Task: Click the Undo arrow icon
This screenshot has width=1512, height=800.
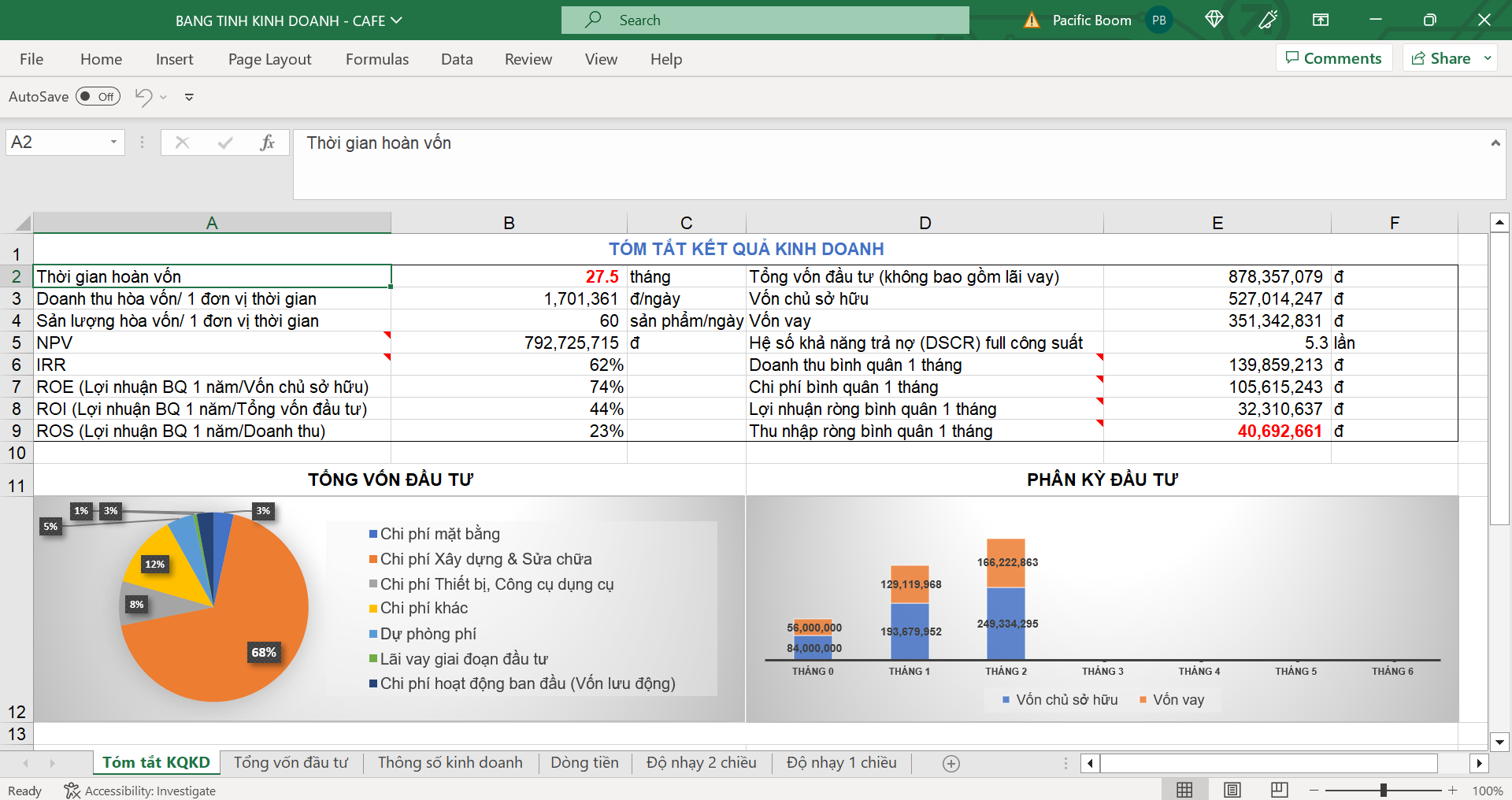Action: coord(143,97)
